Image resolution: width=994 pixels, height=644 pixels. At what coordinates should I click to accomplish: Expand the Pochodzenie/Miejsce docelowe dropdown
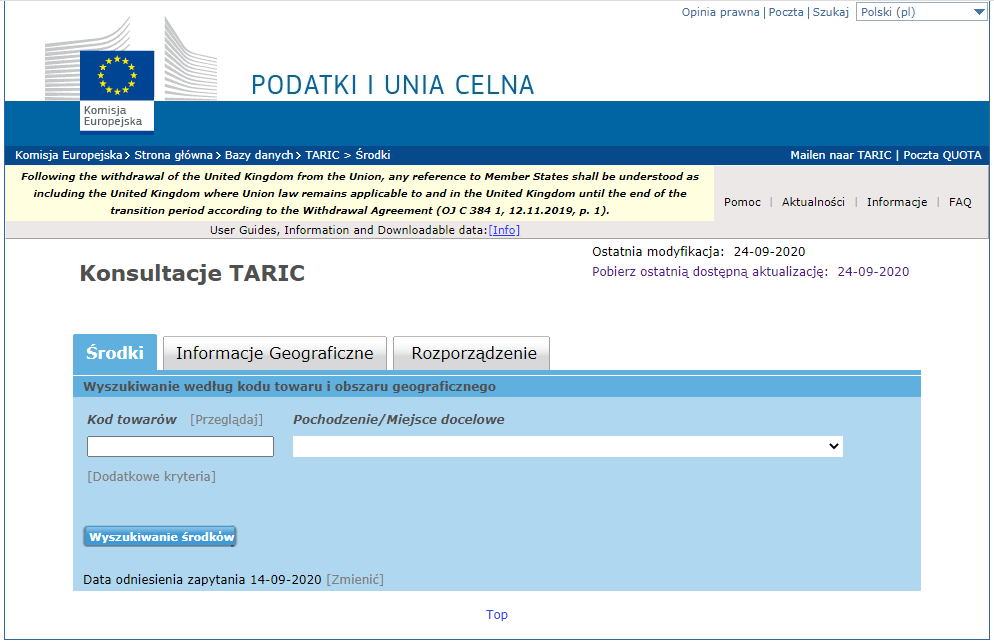click(567, 447)
